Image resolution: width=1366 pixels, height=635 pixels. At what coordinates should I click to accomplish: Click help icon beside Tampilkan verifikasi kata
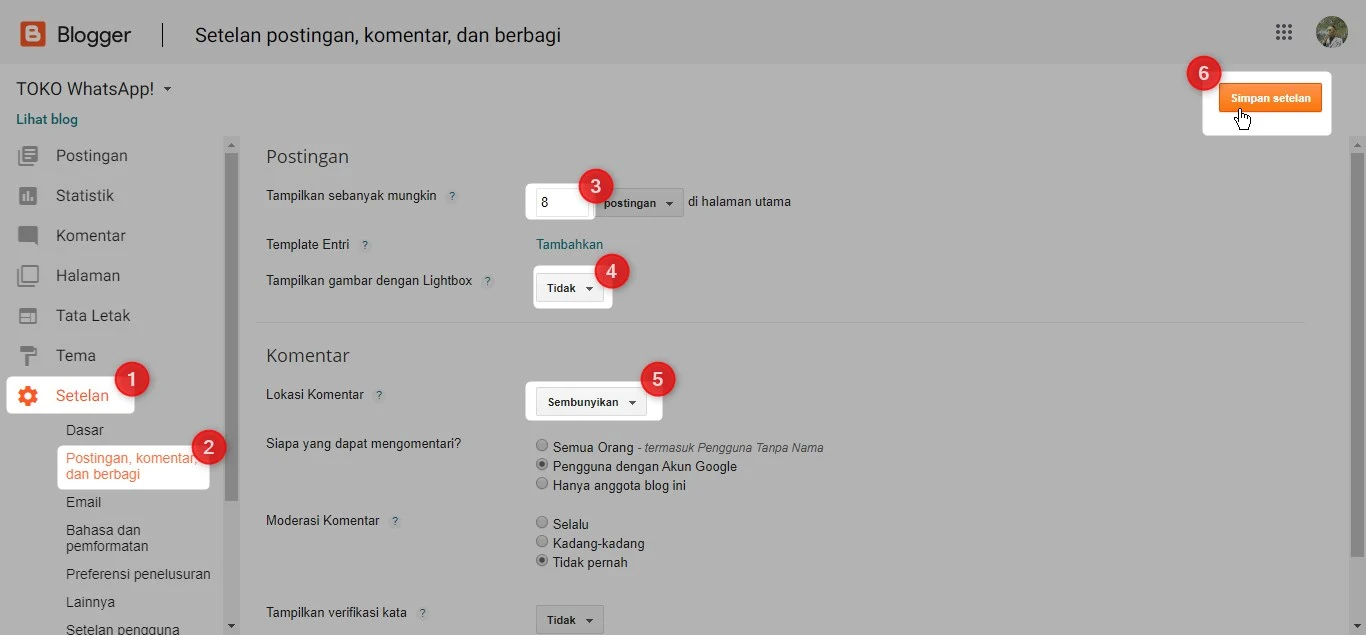[x=423, y=613]
